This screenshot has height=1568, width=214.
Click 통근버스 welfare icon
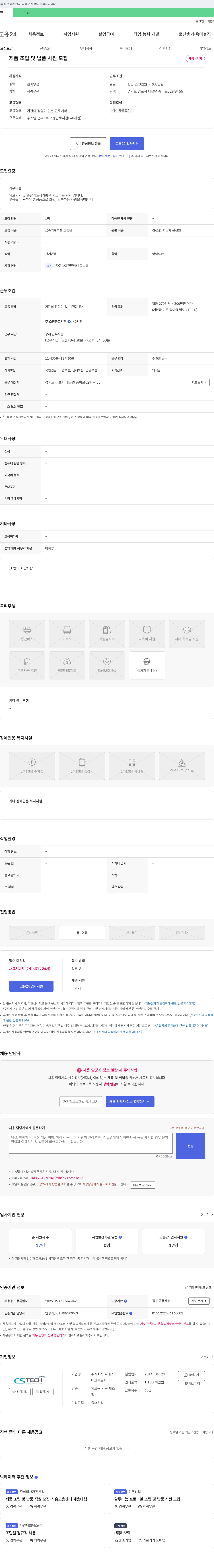coord(27,634)
